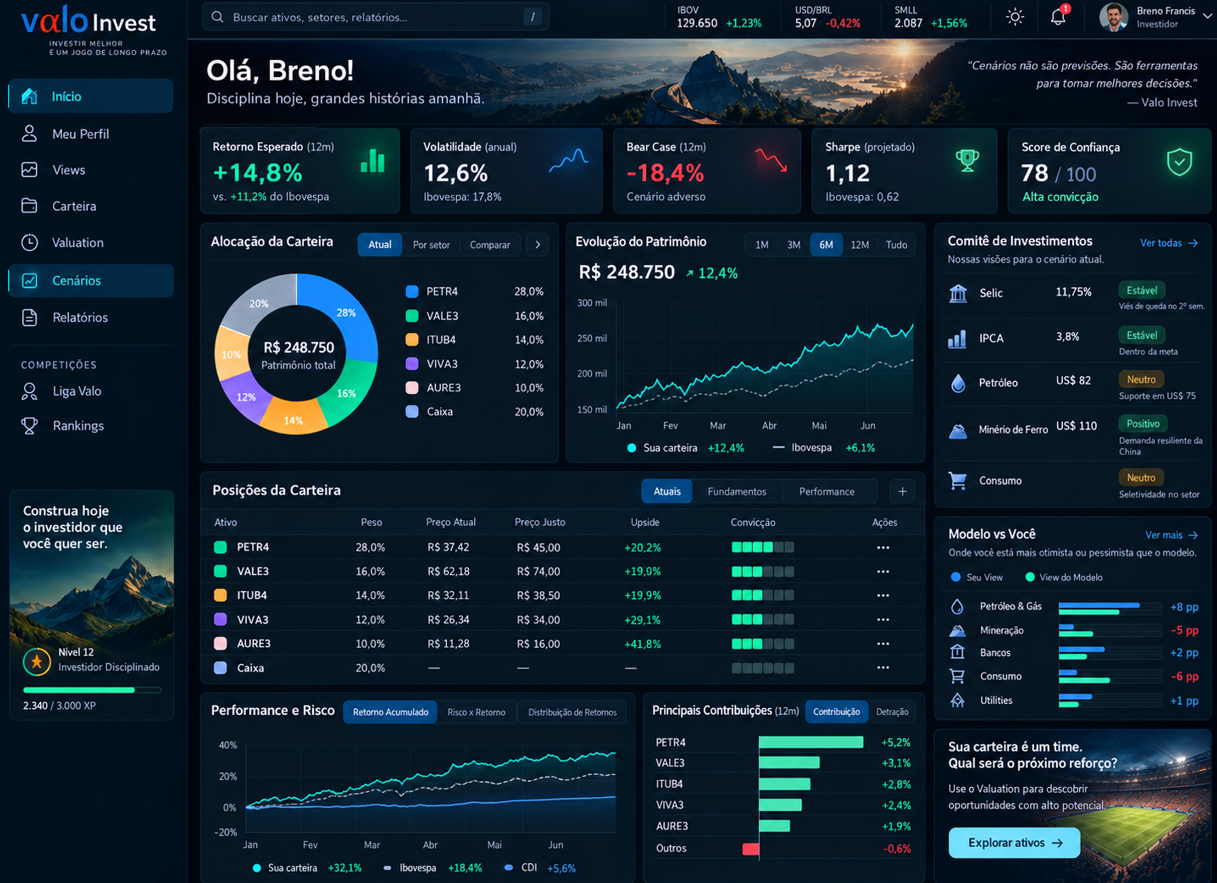This screenshot has width=1217, height=883.
Task: Click the Carteira folder icon
Action: coord(30,206)
